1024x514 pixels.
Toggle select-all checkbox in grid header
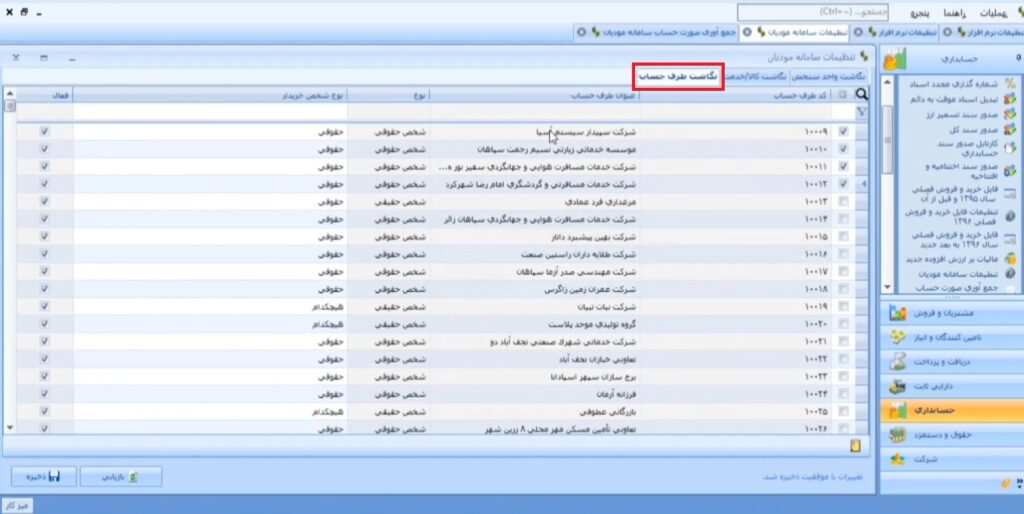pos(843,95)
